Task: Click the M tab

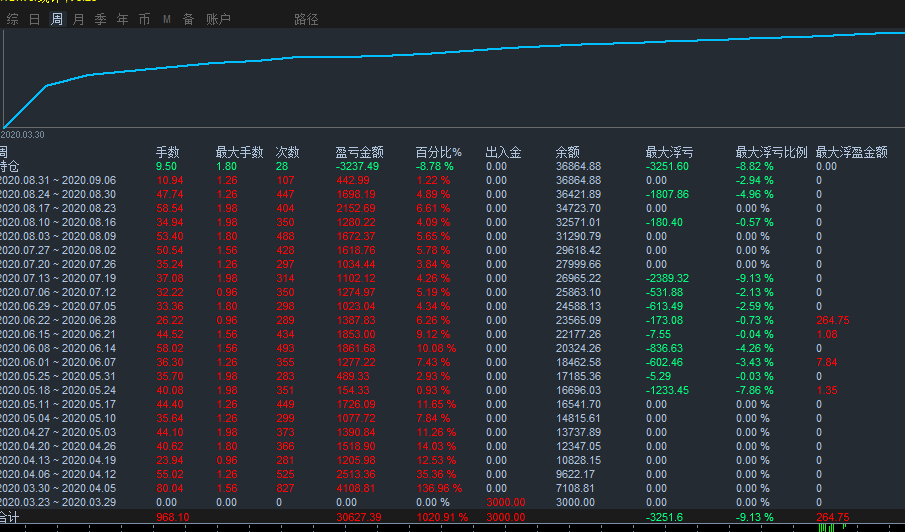Action: pos(166,19)
